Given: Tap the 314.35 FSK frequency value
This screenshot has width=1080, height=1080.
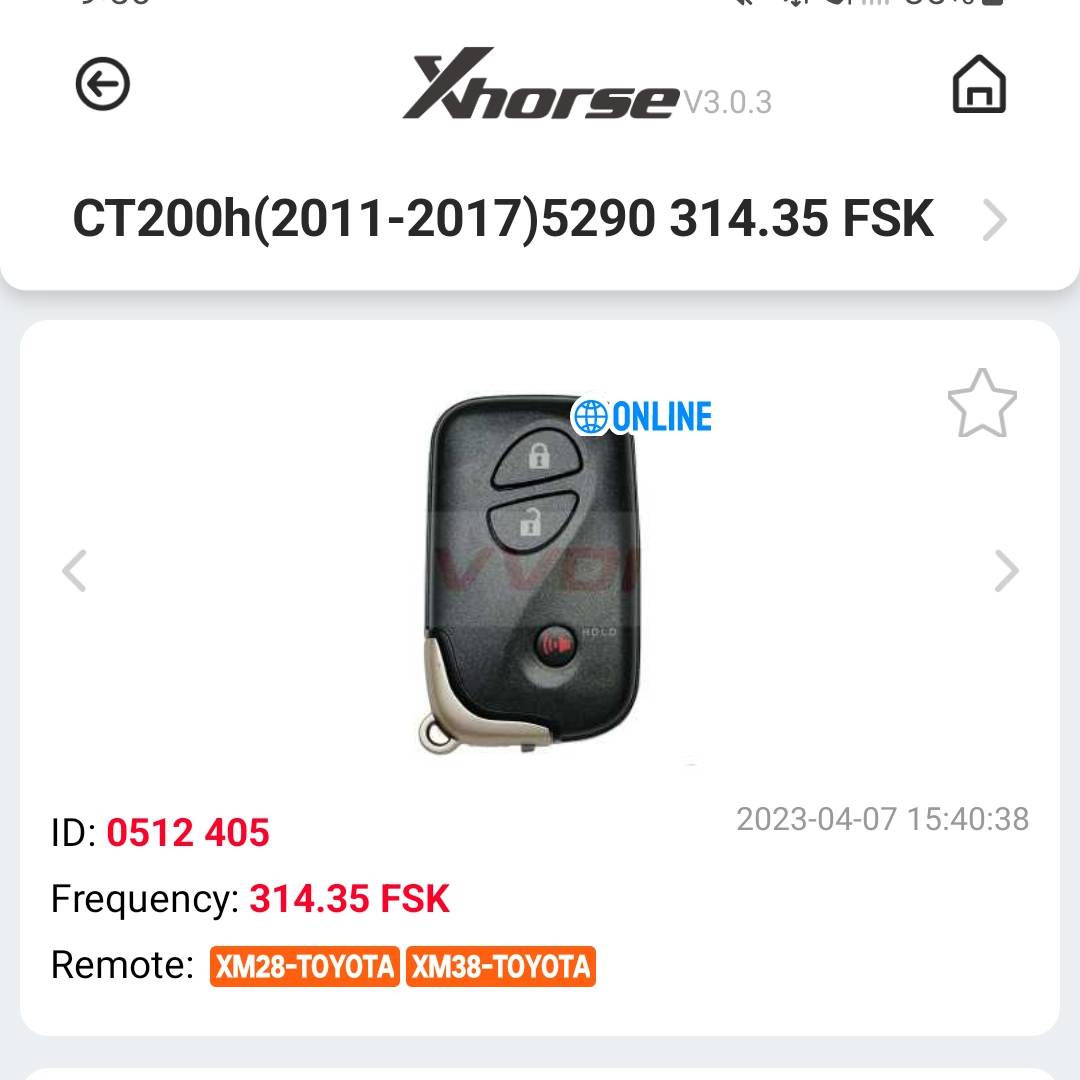Looking at the screenshot, I should click(349, 899).
